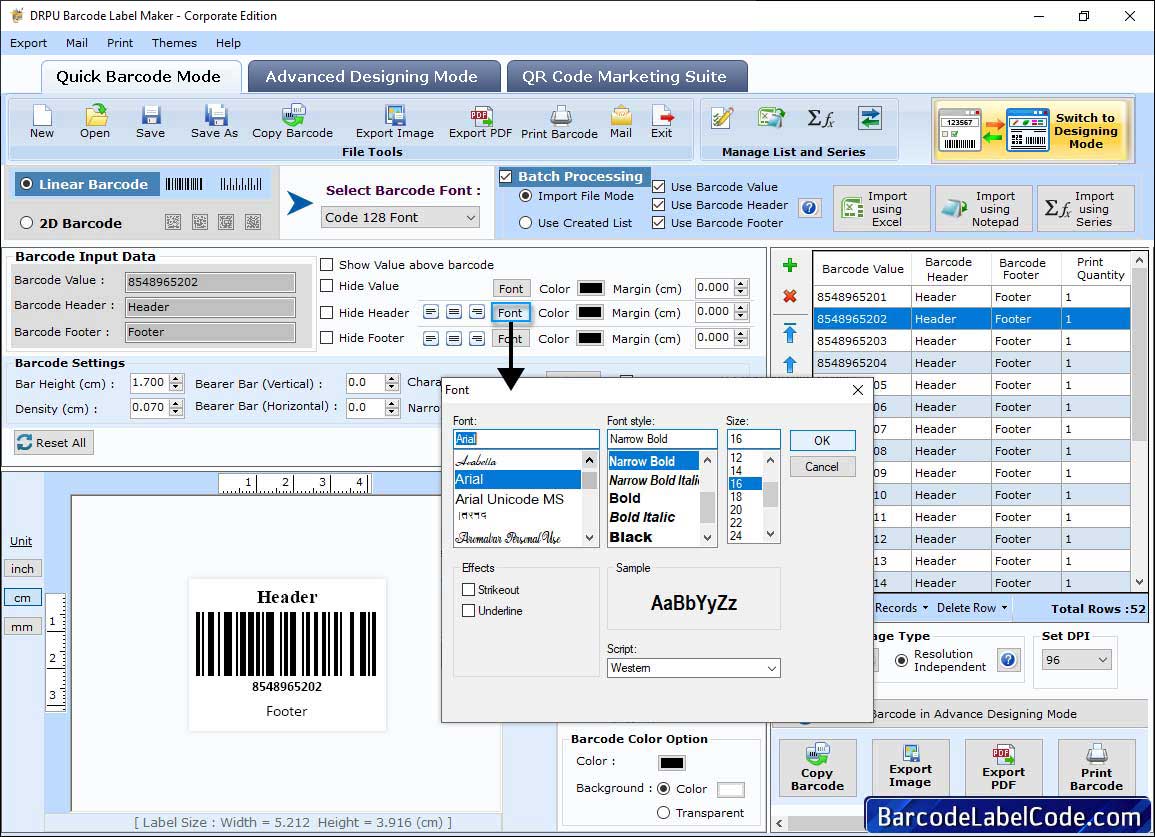The width and height of the screenshot is (1155, 837).
Task: Click the Copy Barcode toolbar icon
Action: [x=292, y=122]
